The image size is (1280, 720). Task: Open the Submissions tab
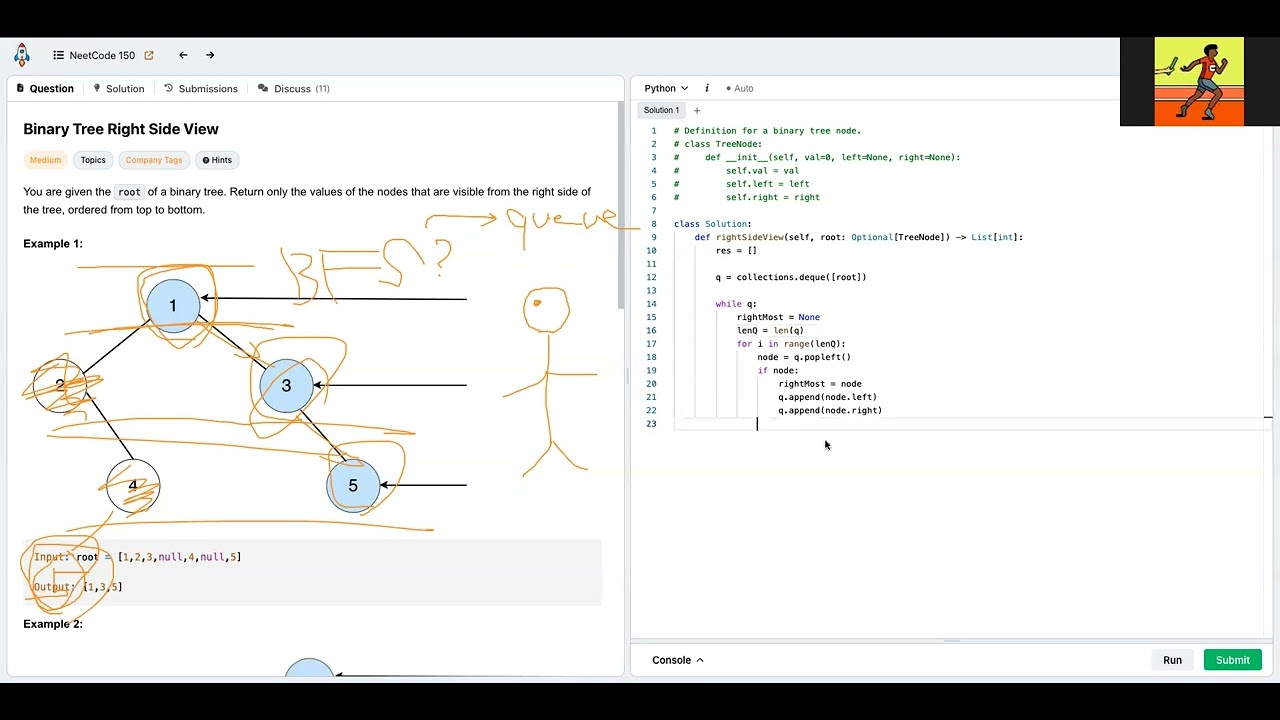(201, 89)
